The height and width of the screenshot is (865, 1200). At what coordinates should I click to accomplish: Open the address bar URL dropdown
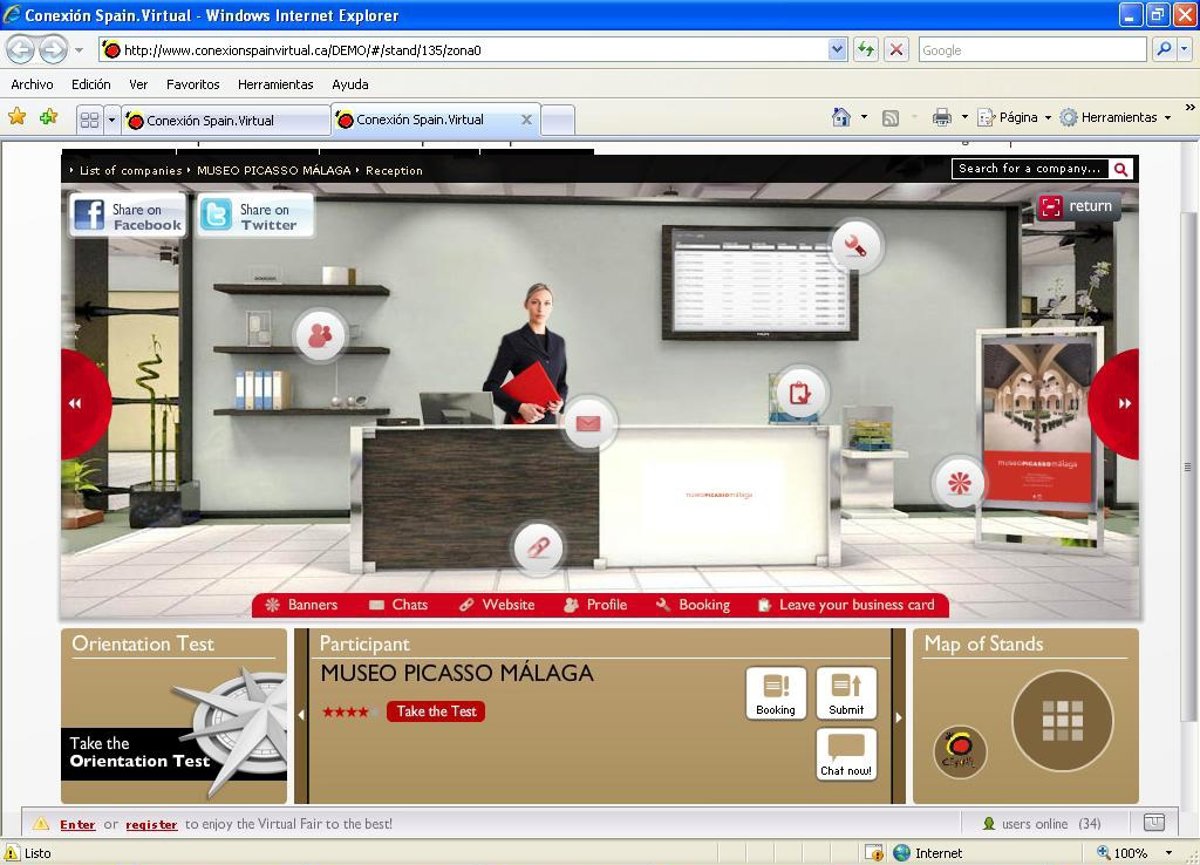[x=837, y=50]
